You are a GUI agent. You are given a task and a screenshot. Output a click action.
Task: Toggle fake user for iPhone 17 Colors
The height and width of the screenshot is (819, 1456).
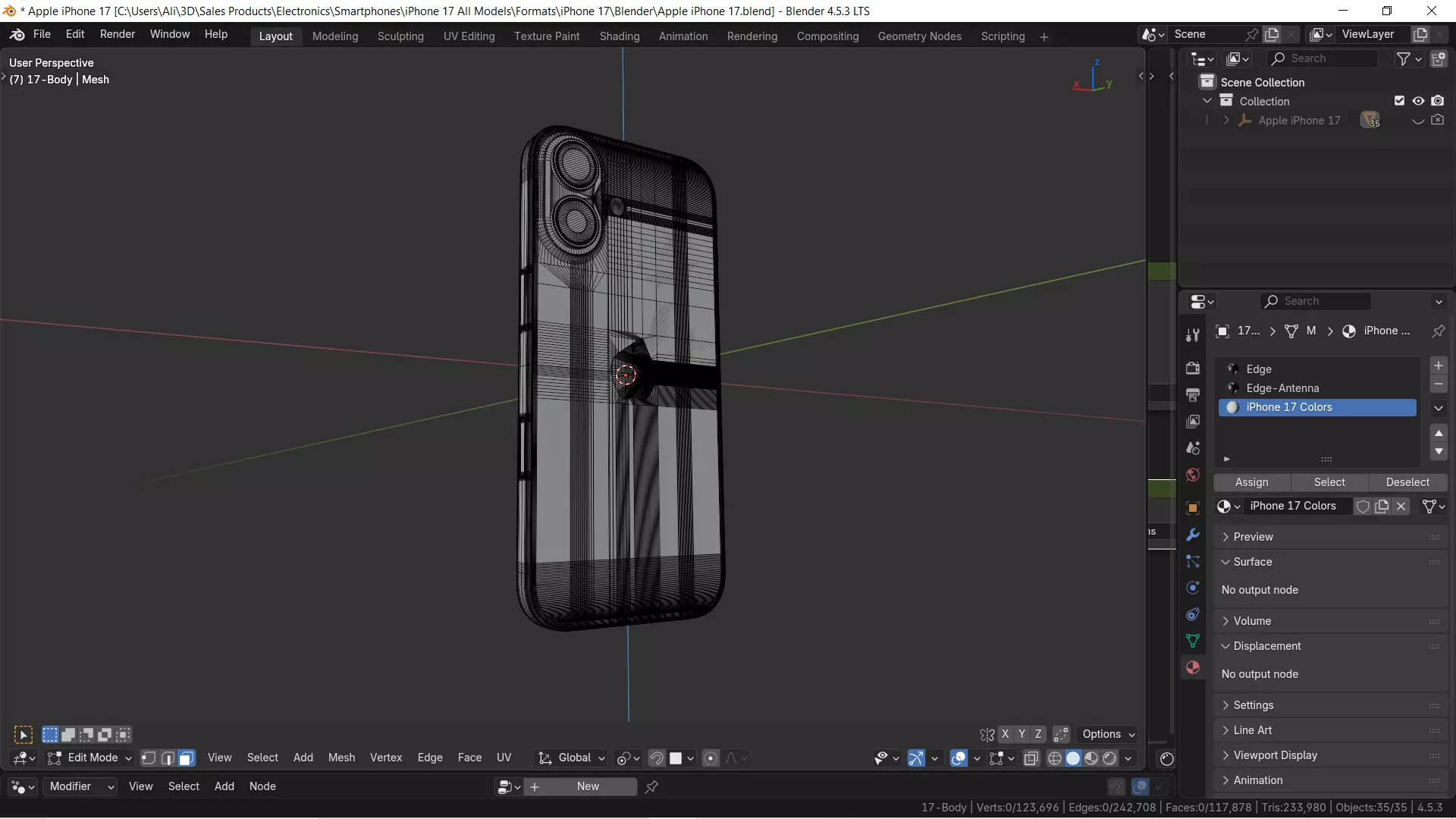click(1363, 507)
